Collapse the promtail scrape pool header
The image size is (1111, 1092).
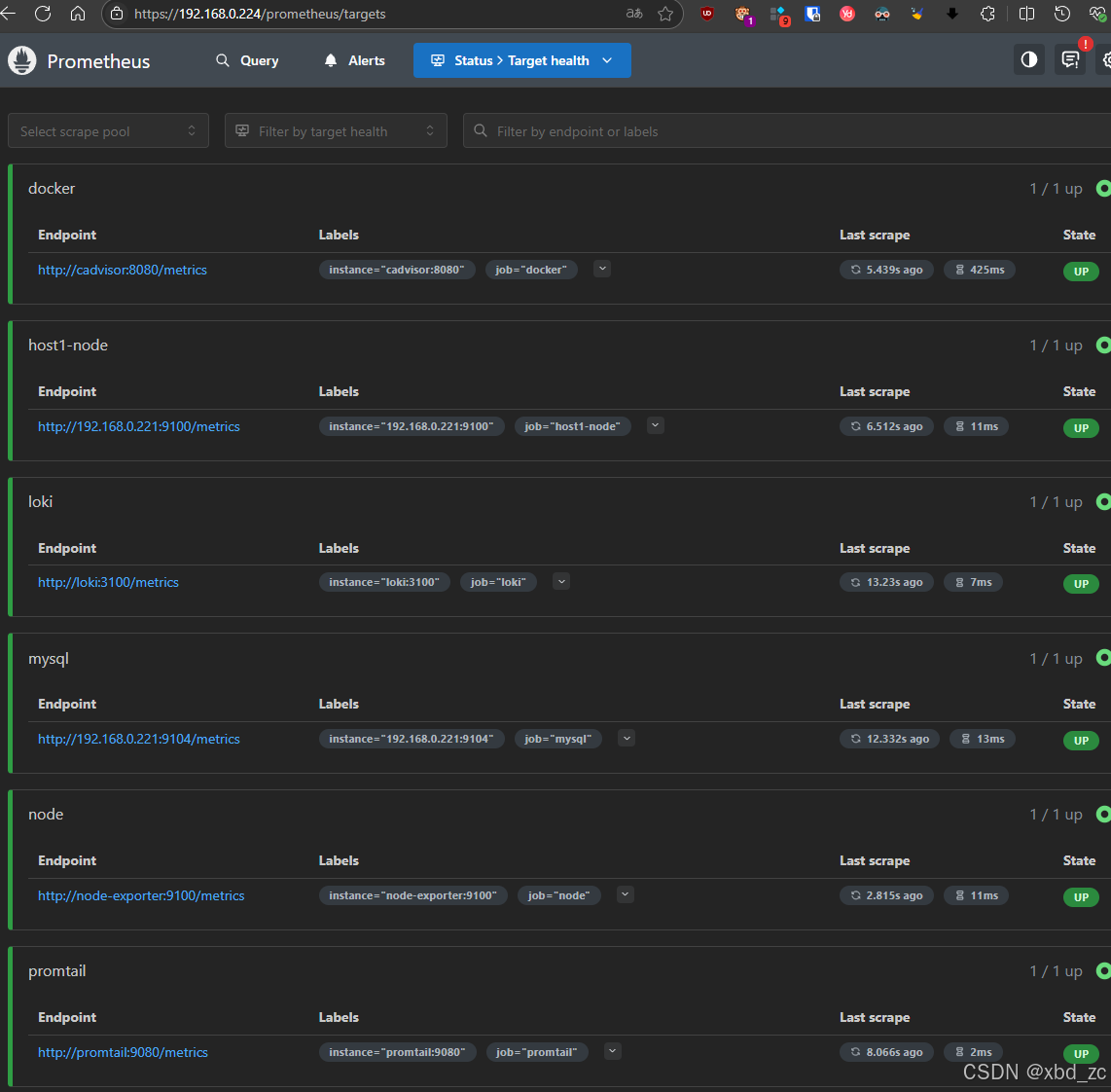563,970
